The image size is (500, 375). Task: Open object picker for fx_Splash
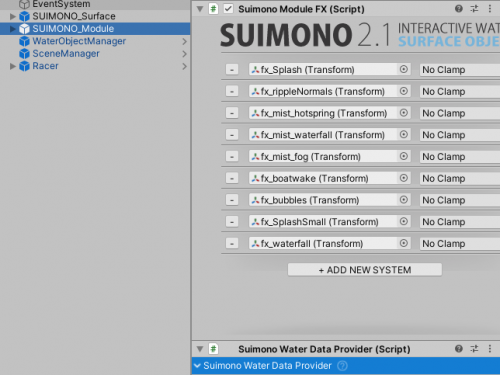pos(404,69)
